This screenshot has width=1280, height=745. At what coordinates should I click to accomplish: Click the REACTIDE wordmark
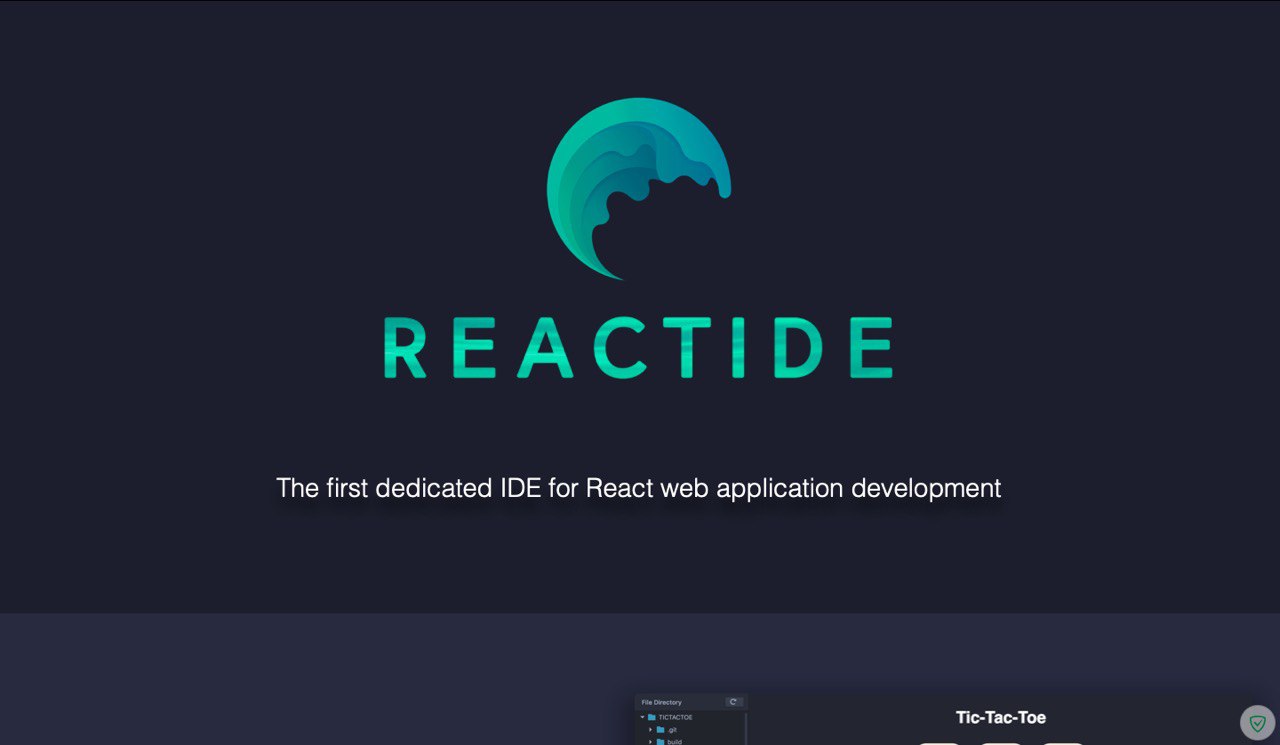pos(638,348)
